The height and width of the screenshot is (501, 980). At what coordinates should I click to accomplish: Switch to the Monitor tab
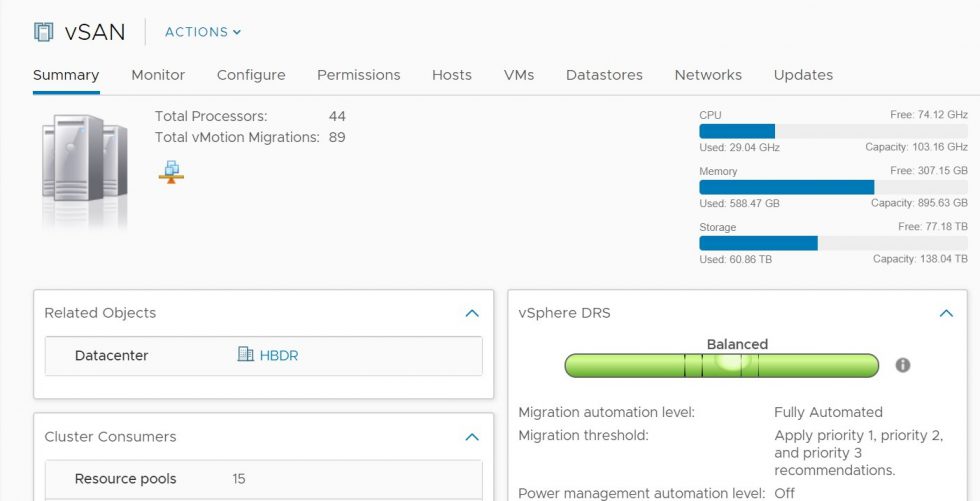click(x=158, y=75)
